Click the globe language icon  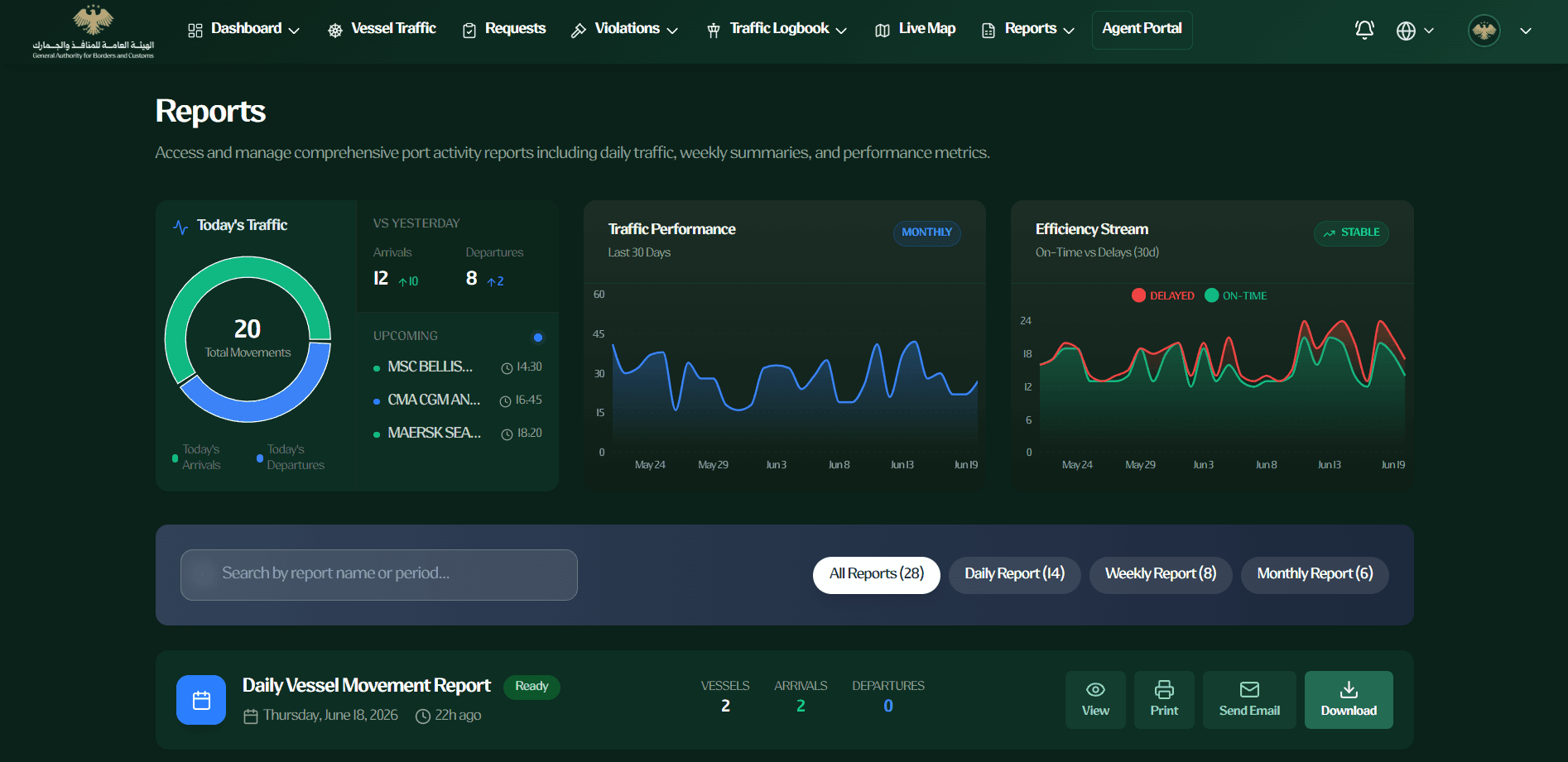(x=1406, y=31)
